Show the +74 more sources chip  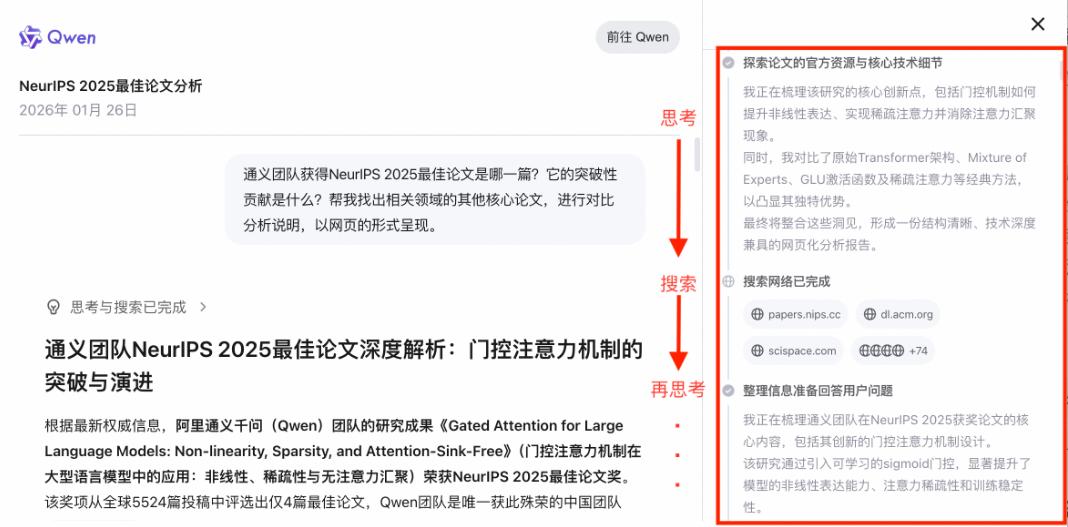893,351
